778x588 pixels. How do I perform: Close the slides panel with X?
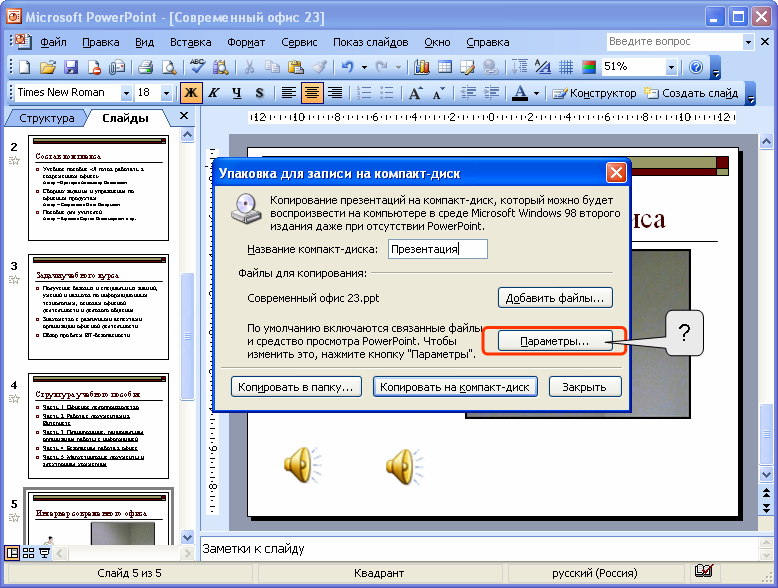(x=184, y=116)
